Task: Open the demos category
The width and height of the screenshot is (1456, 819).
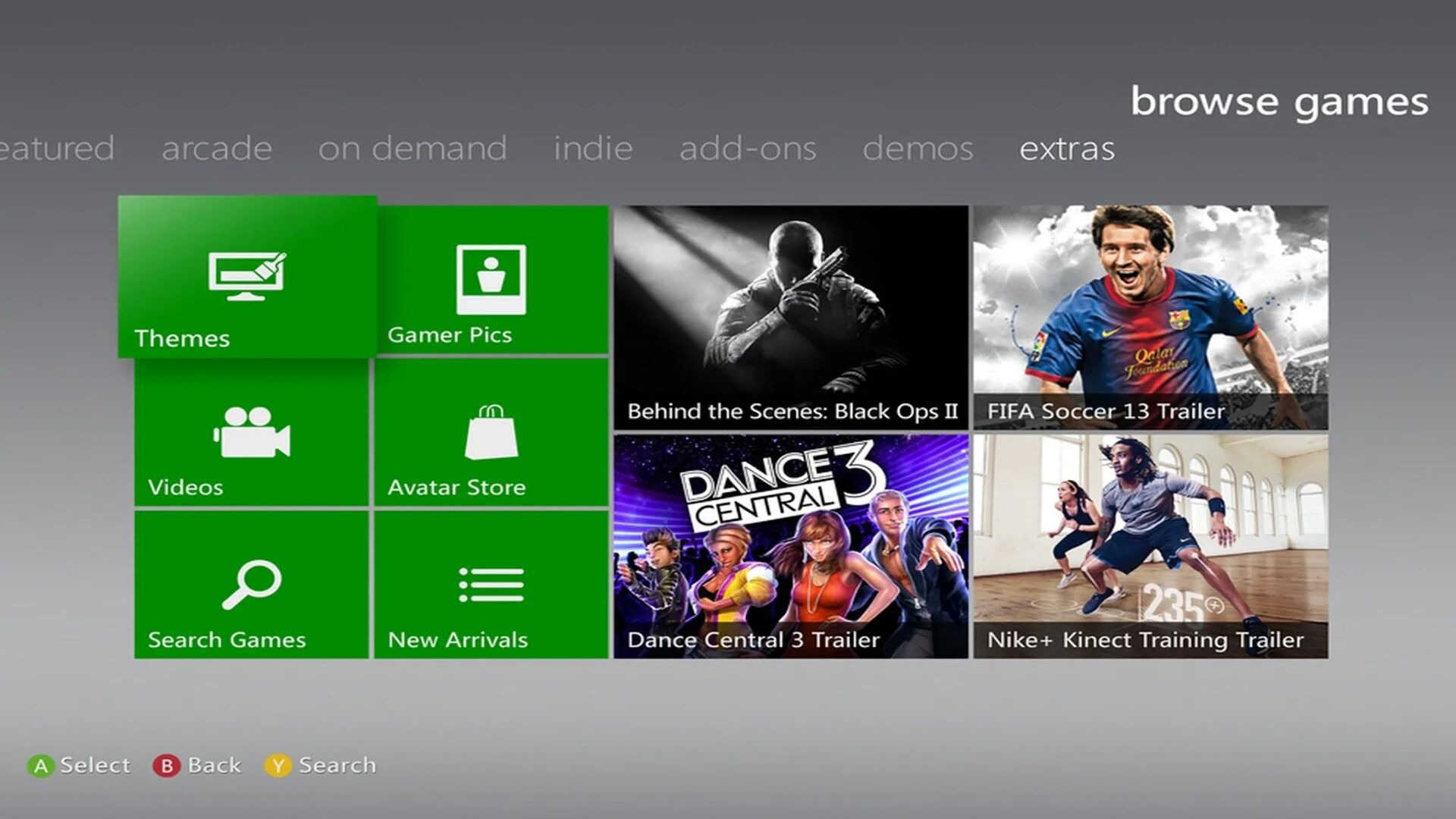Action: click(x=919, y=149)
